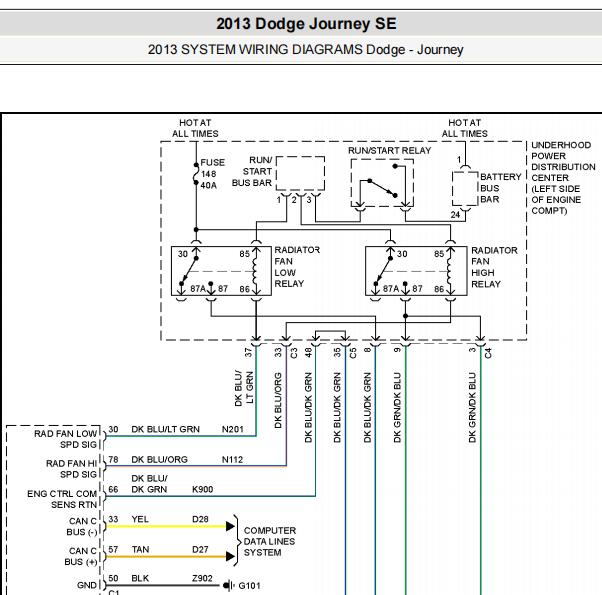Click the "CAN C BUS (+)" label

tap(81, 557)
